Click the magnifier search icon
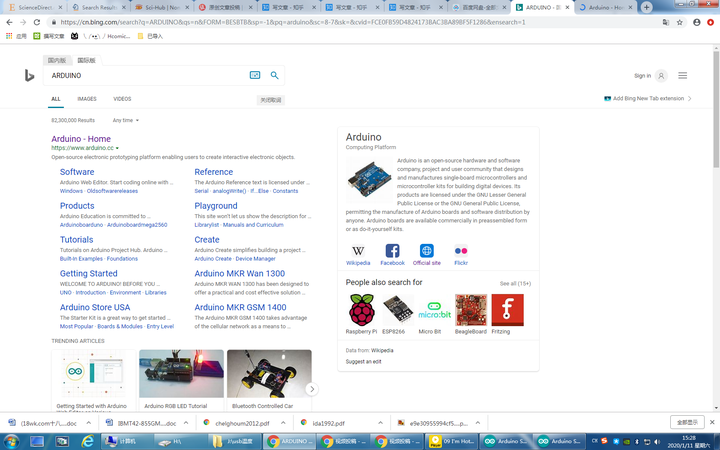Screen dimensions: 720x450 coord(275,75)
